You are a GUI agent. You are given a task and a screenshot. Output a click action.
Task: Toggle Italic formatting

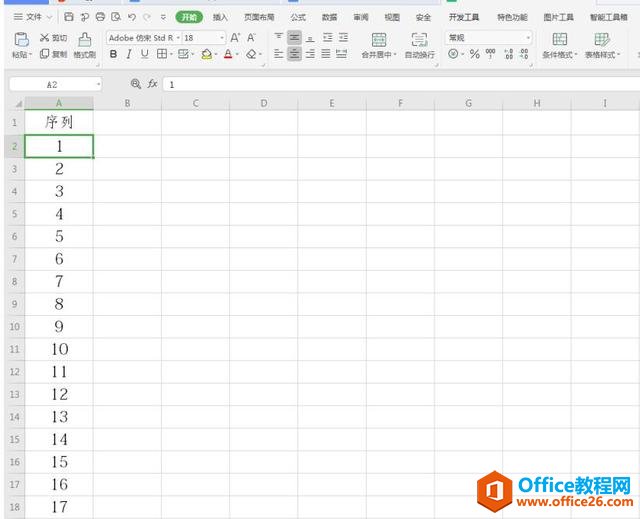[129, 54]
